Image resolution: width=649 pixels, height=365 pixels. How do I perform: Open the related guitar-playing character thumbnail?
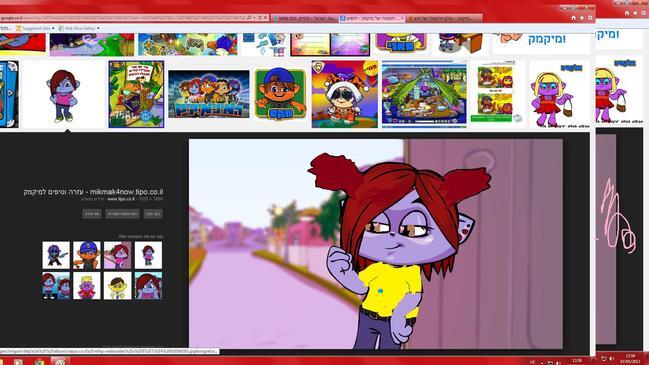pos(56,255)
